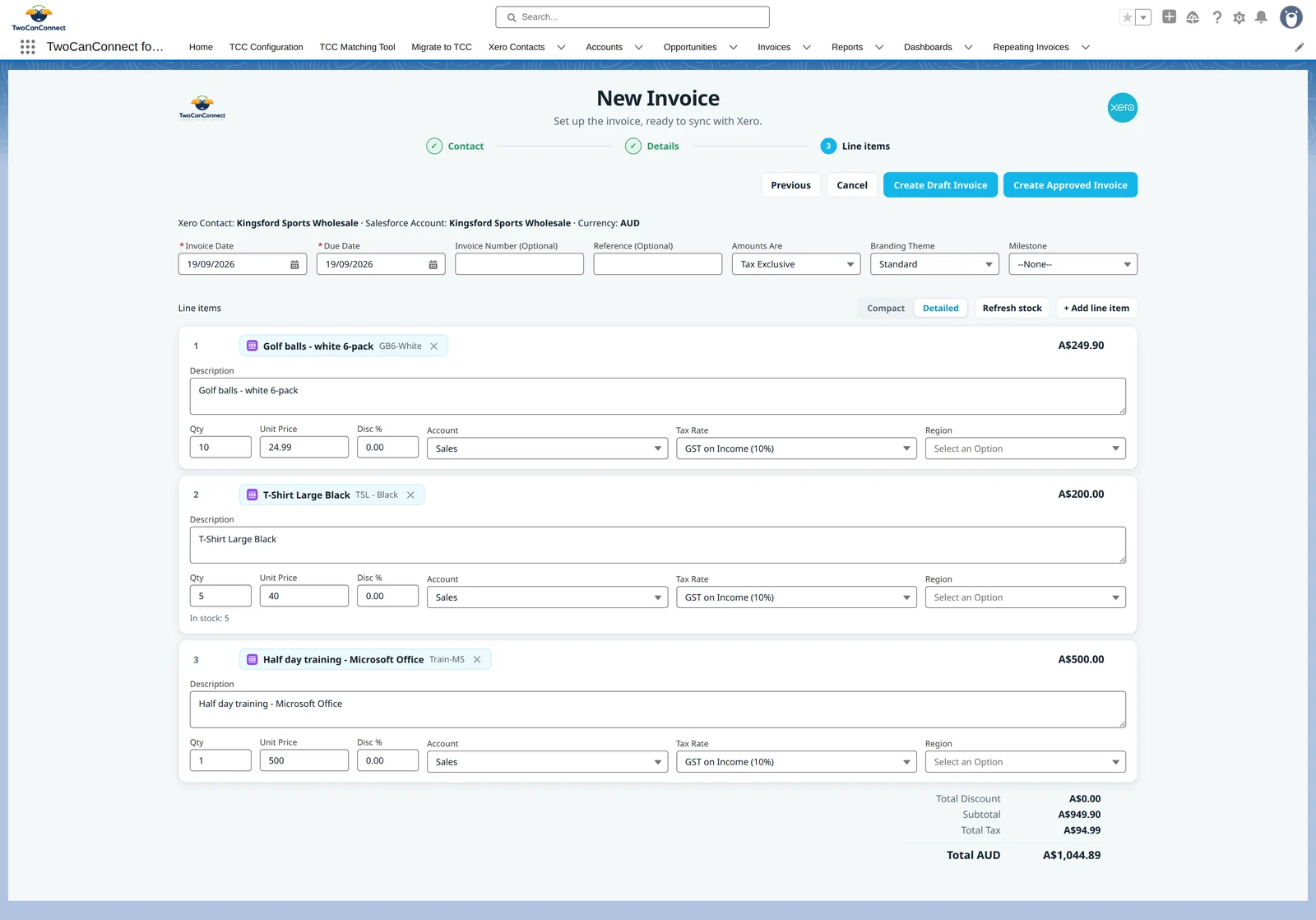Open Region dropdown for Half day training

click(x=1025, y=762)
